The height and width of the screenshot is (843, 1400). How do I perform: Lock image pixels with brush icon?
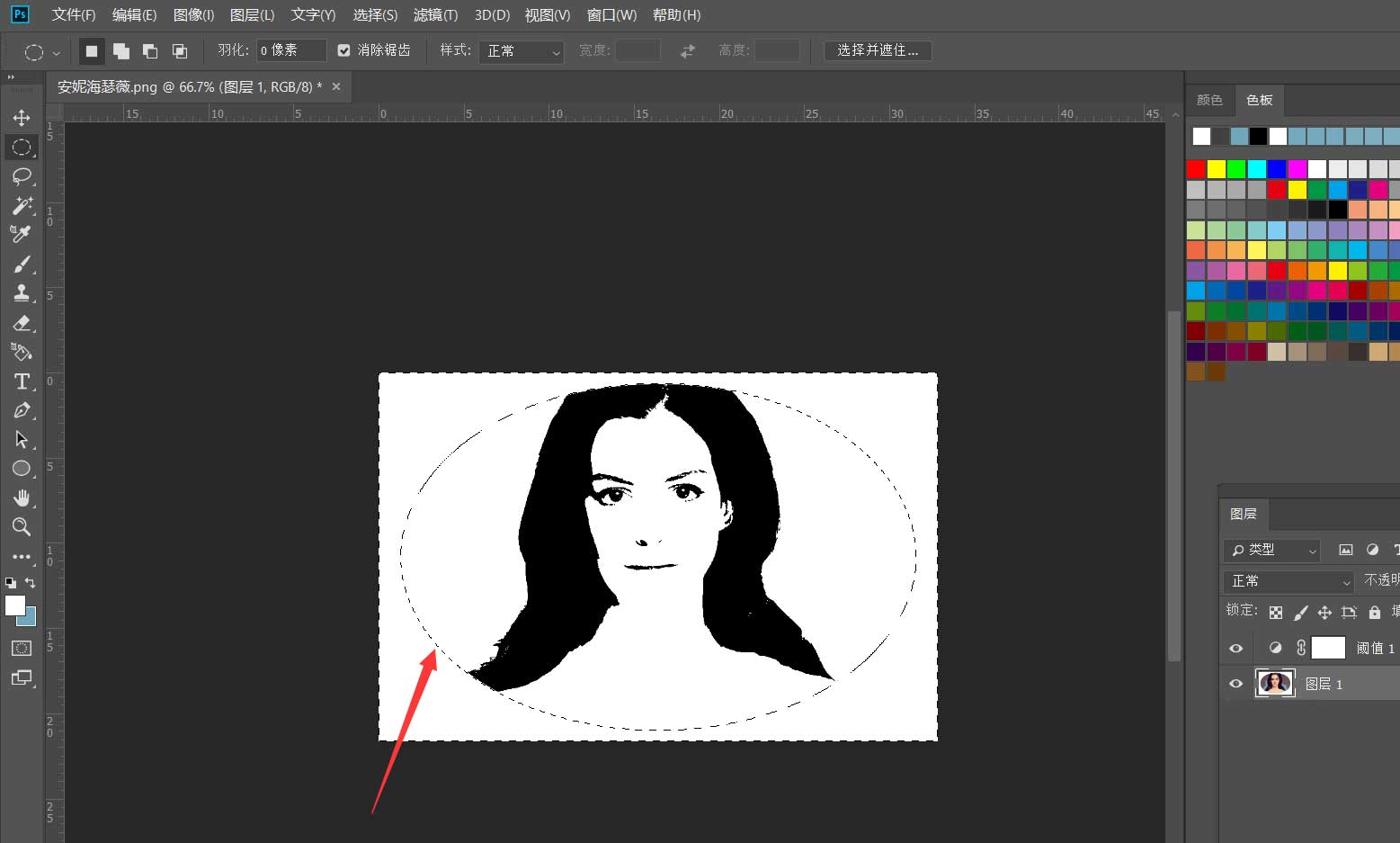click(x=1300, y=613)
